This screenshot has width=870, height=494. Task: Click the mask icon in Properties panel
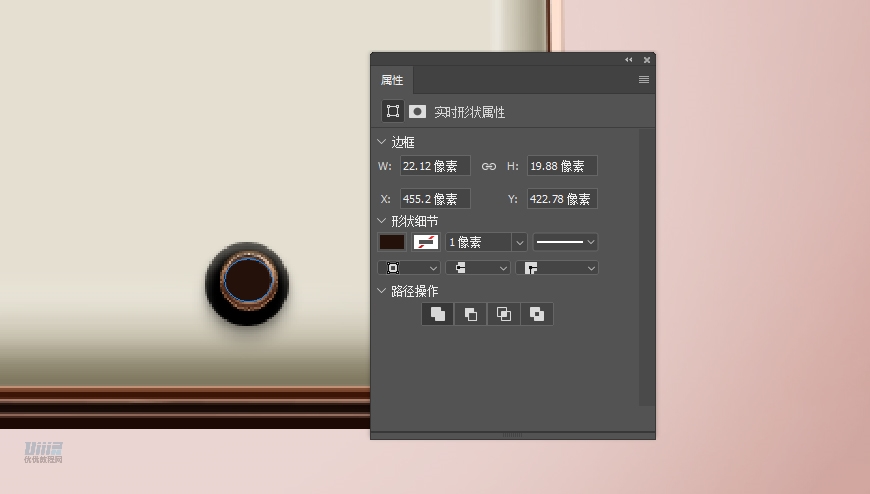[417, 111]
